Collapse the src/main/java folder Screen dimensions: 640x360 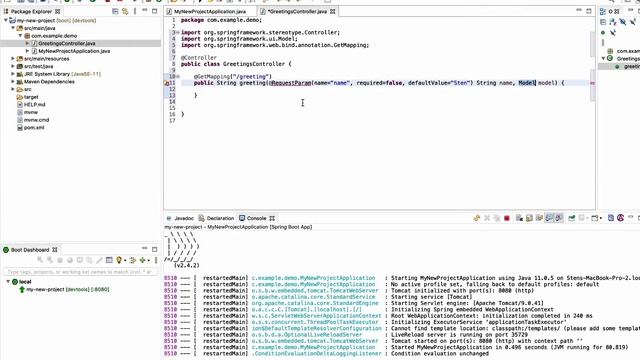[13, 28]
